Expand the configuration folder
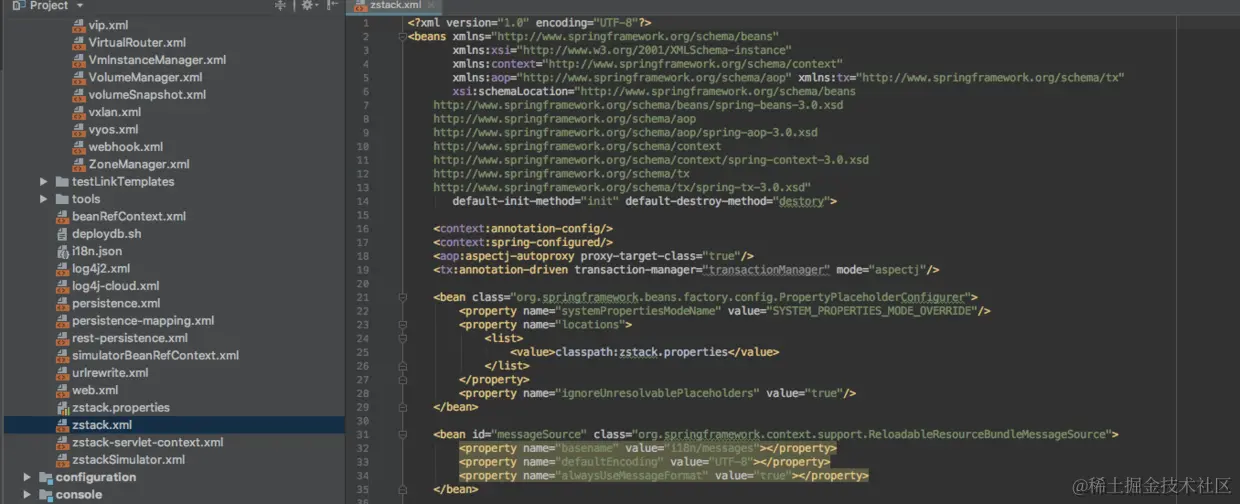The image size is (1240, 504). point(28,477)
